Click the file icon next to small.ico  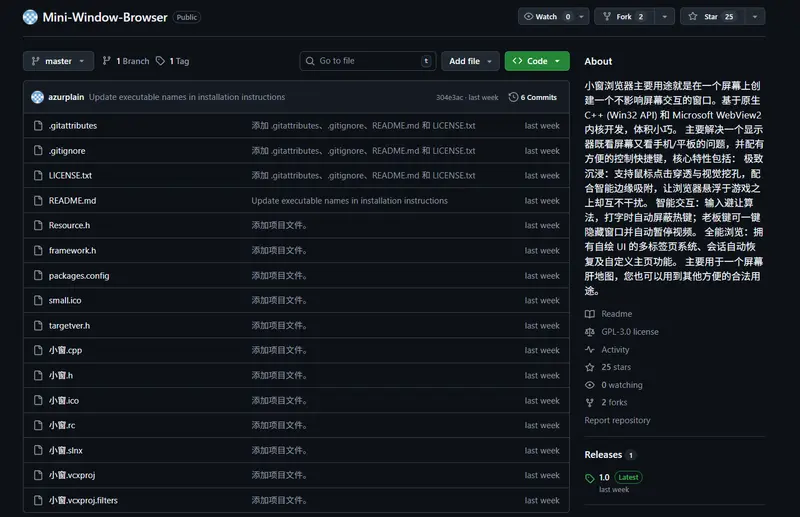pyautogui.click(x=38, y=301)
